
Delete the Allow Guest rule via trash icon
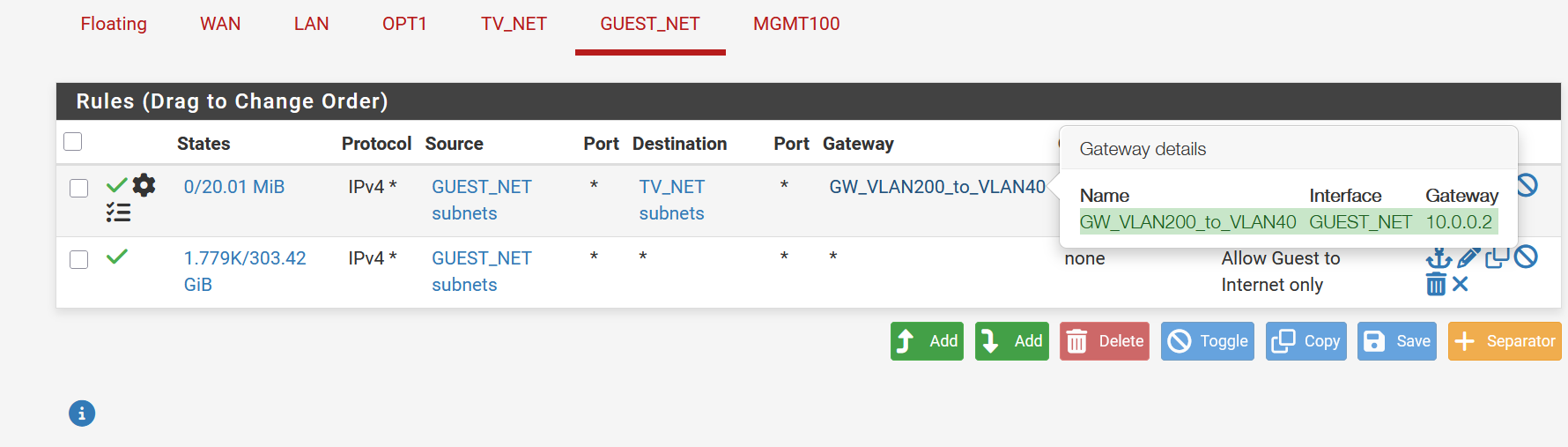pos(1436,284)
